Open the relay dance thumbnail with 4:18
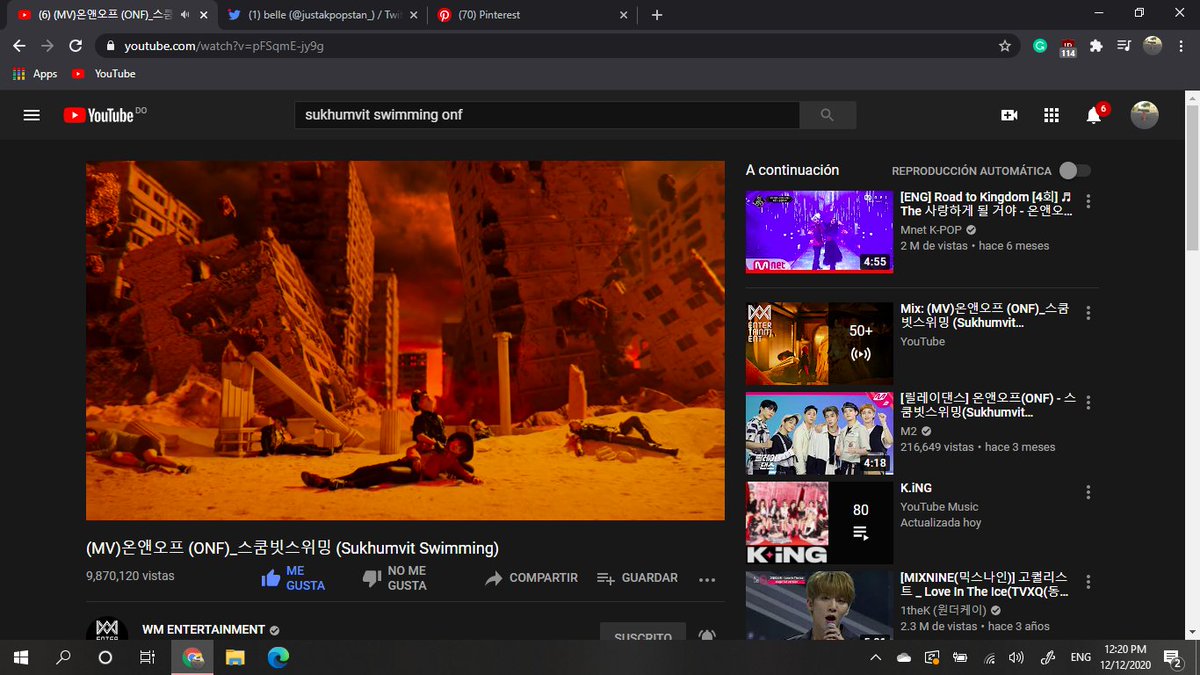Screen dimensions: 1200x675 (819, 434)
